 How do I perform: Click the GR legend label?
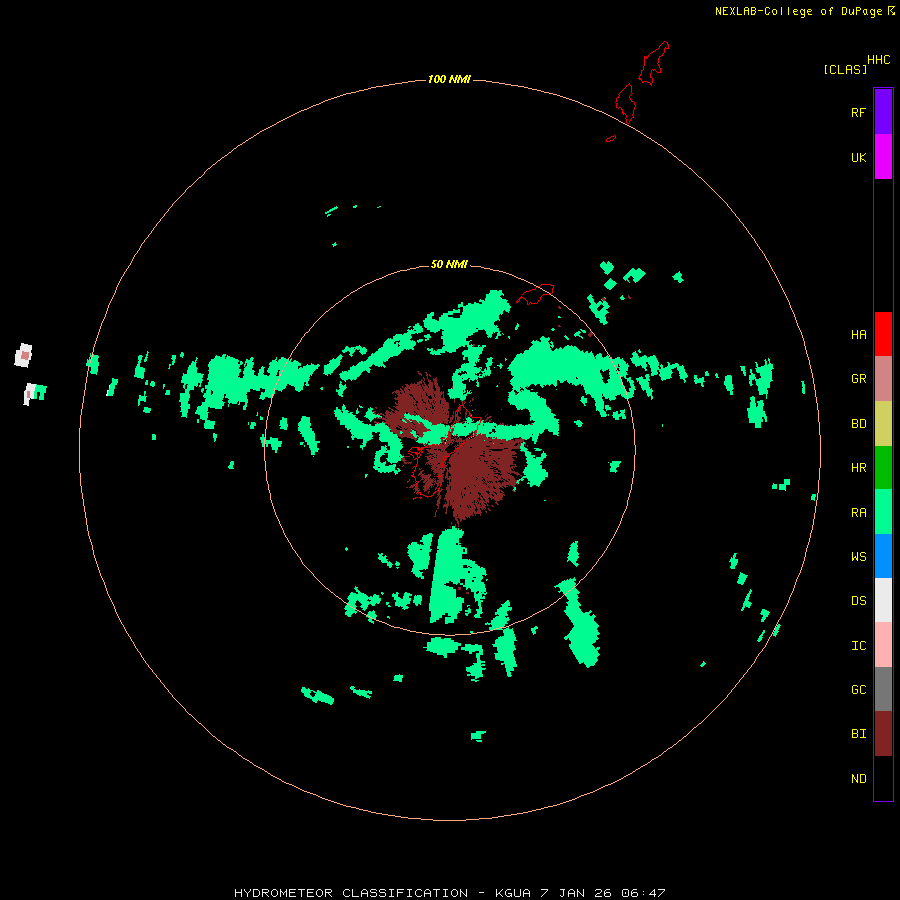tap(858, 379)
